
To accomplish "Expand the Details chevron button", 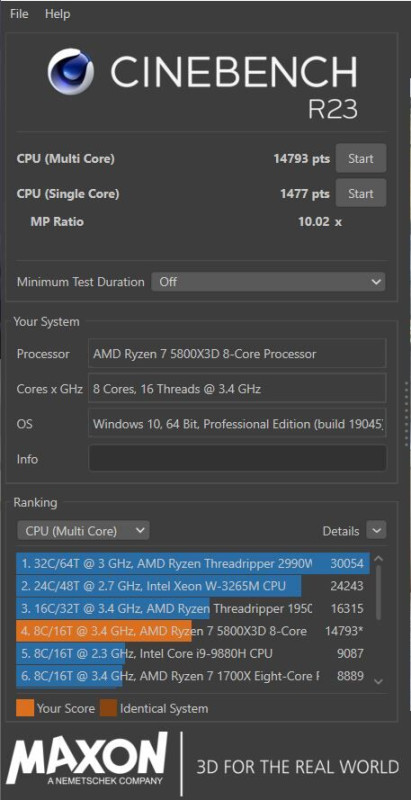I will tap(376, 531).
